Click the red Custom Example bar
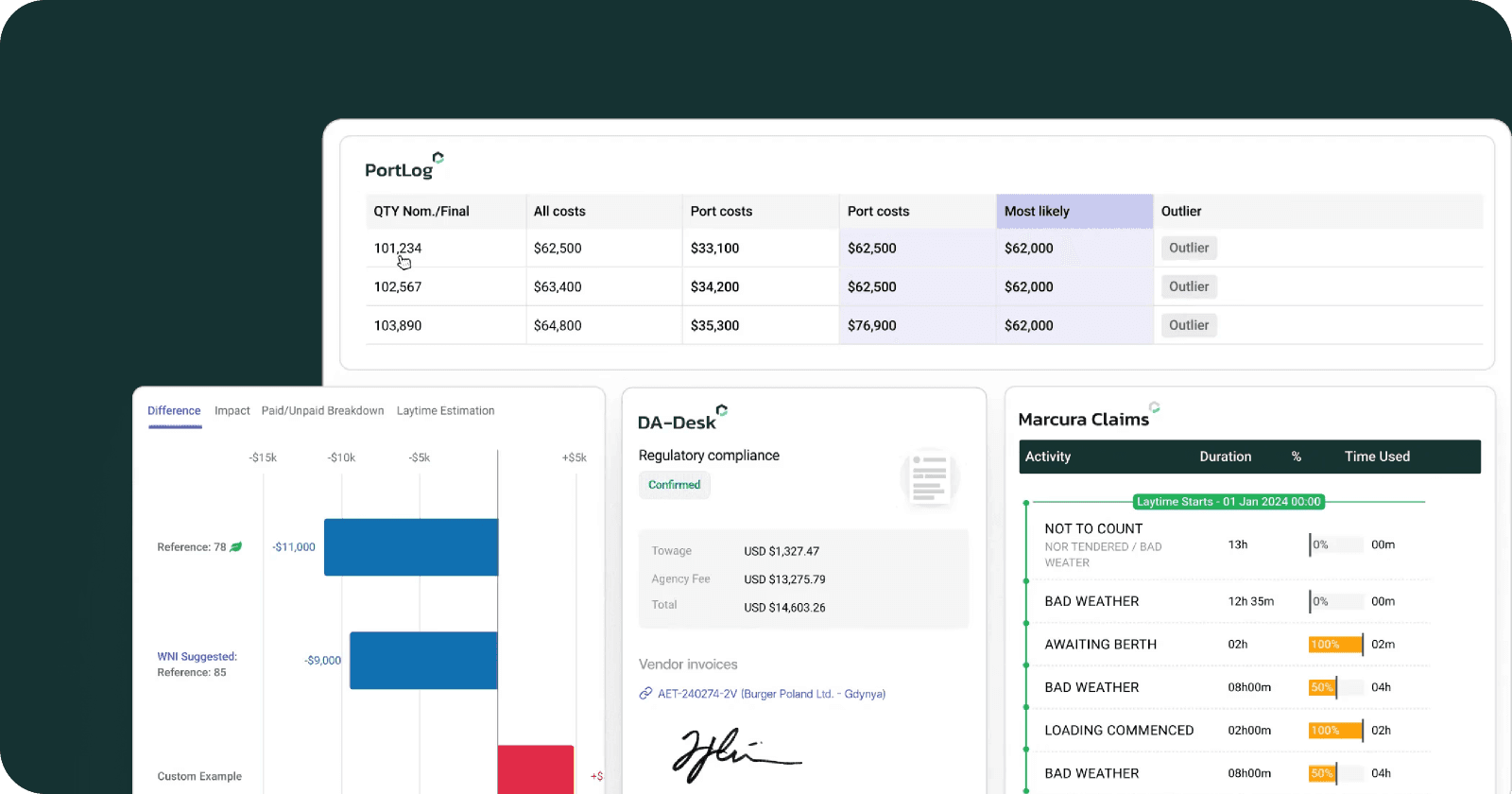The image size is (1512, 794). [x=536, y=769]
